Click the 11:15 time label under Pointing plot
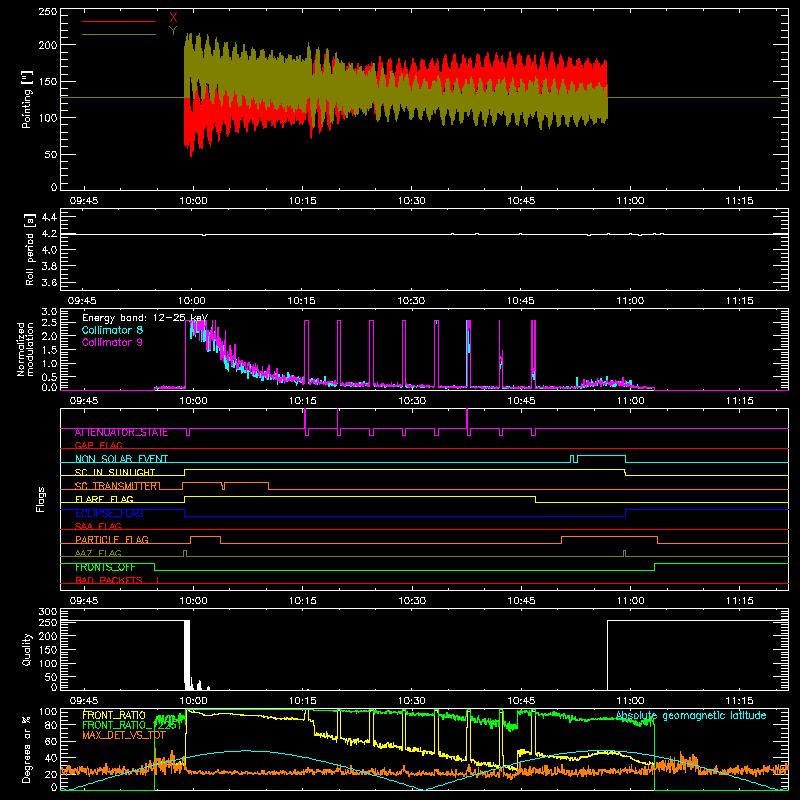 pos(739,201)
